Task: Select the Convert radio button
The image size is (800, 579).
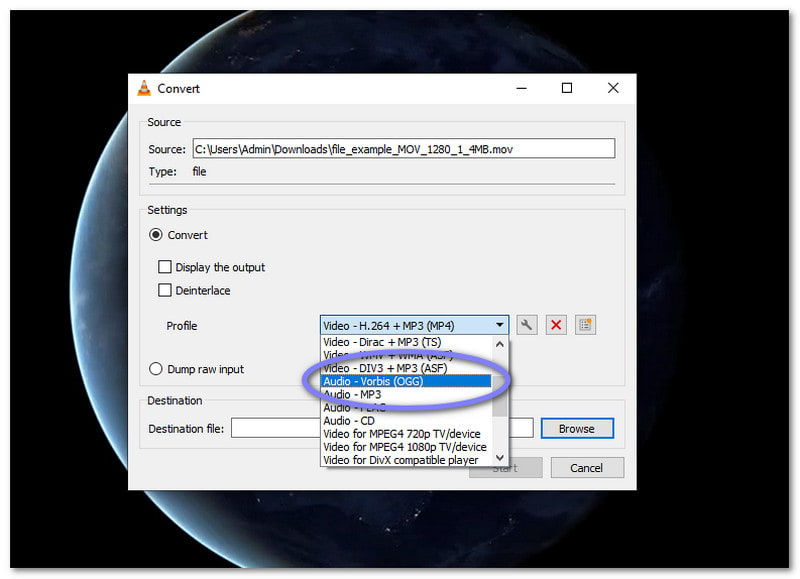Action: click(x=157, y=234)
